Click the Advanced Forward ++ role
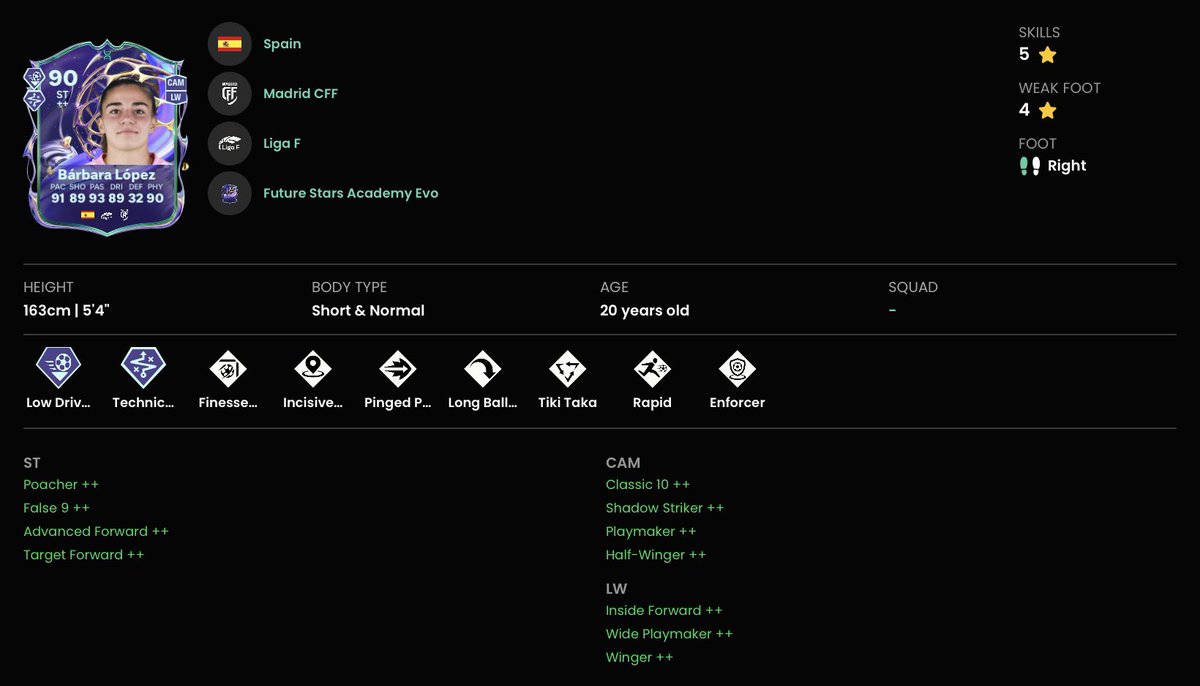 coord(96,531)
